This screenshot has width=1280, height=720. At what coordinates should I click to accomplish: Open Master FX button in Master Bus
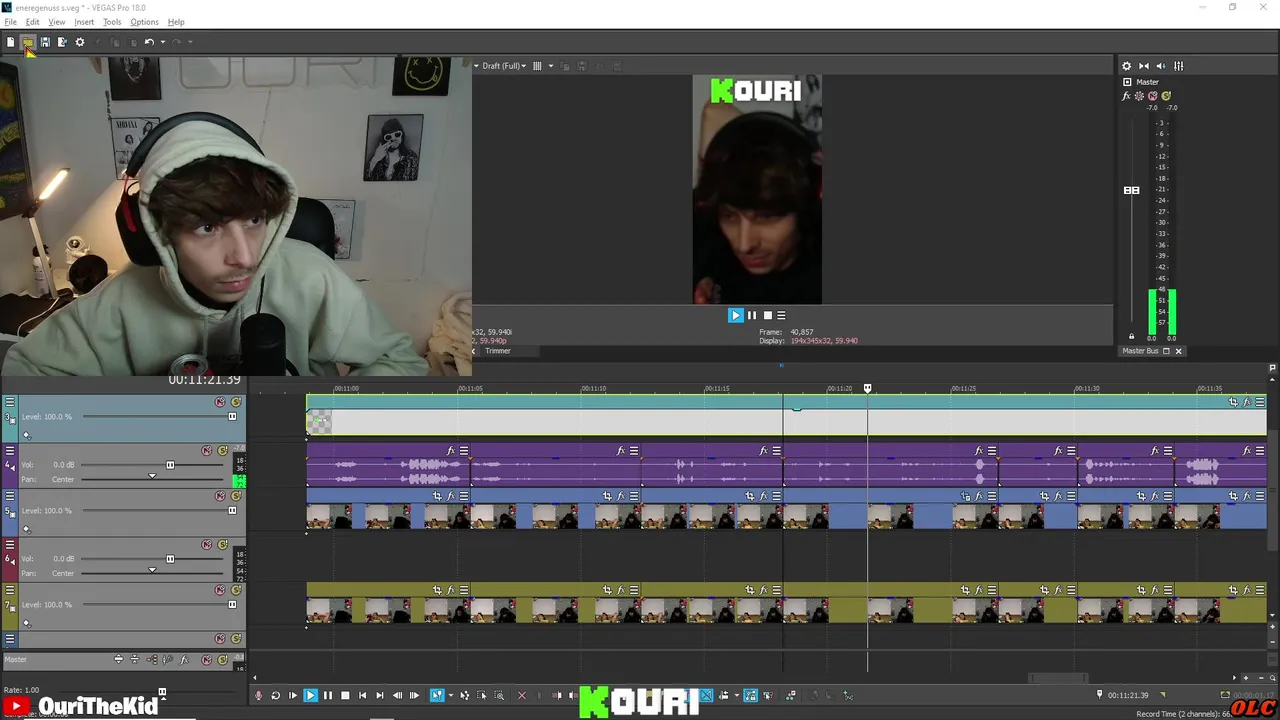pos(1126,96)
